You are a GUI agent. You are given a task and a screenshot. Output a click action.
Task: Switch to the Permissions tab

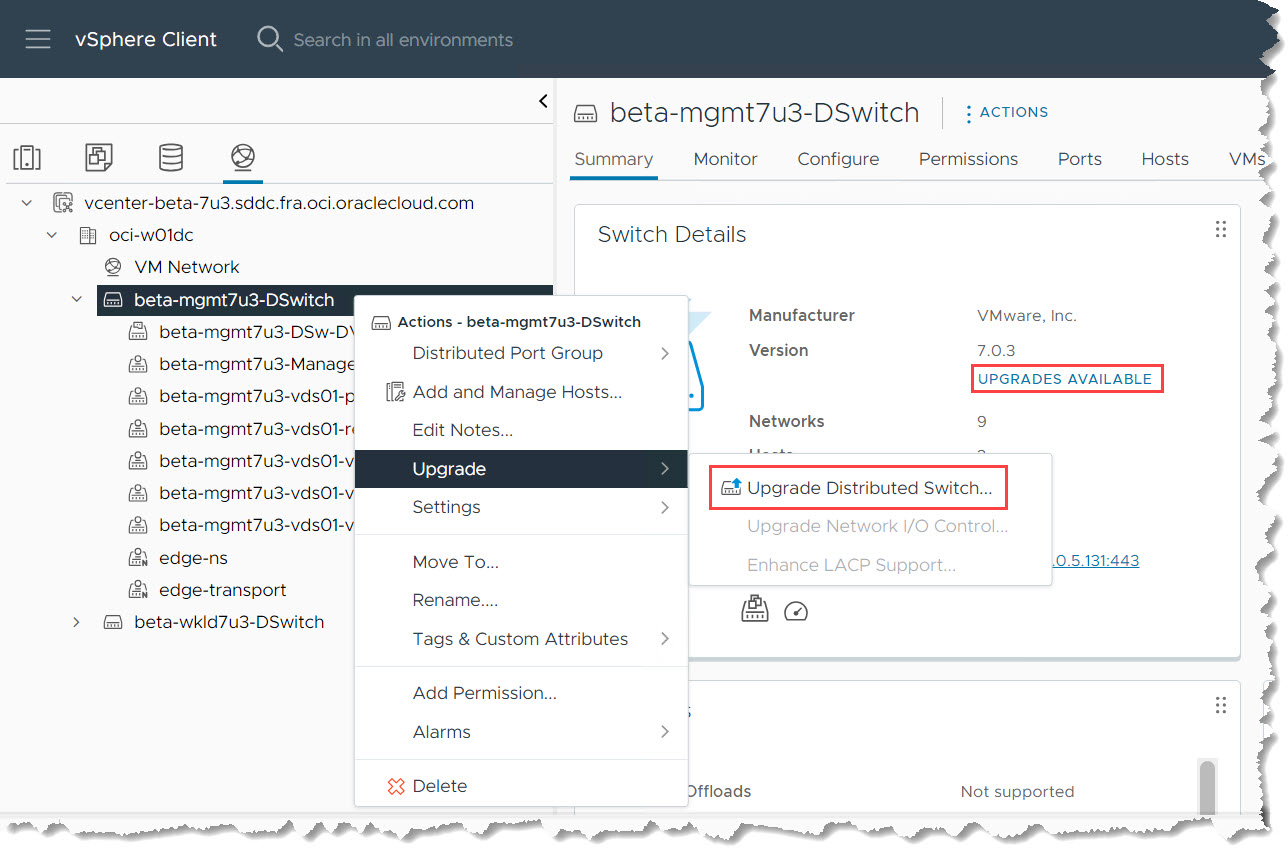coord(968,159)
